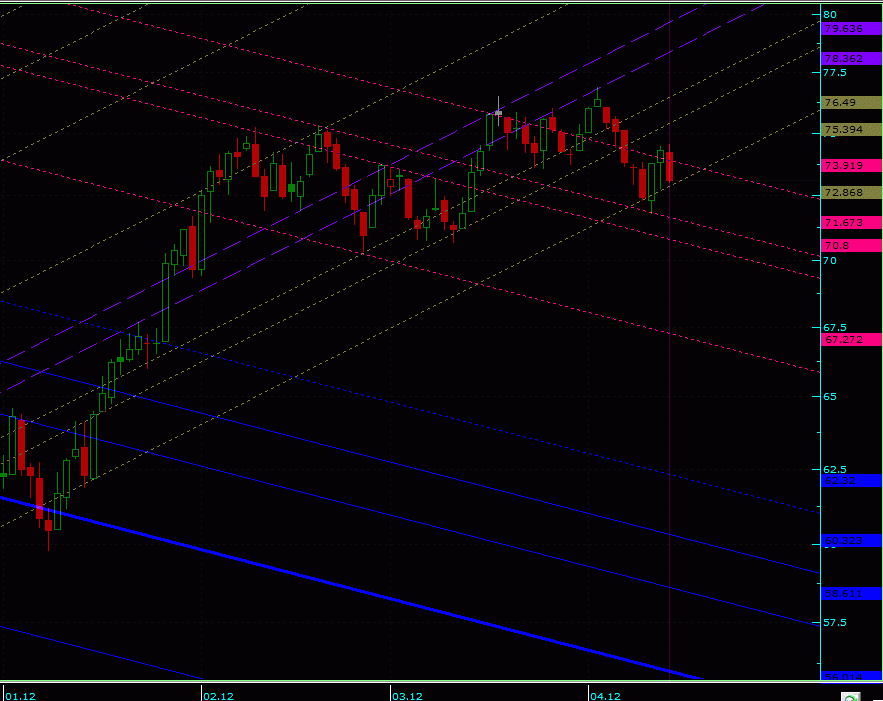Click the pink 70.8 price label
This screenshot has height=701, width=883.
pyautogui.click(x=851, y=245)
